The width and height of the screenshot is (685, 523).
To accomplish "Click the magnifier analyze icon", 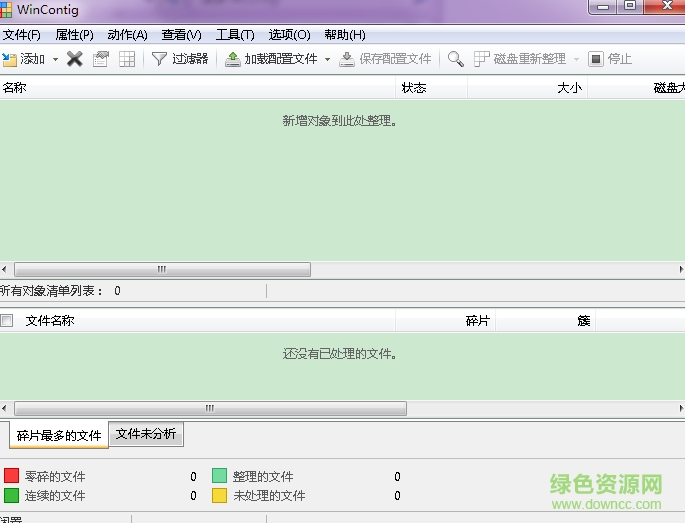I will point(456,59).
